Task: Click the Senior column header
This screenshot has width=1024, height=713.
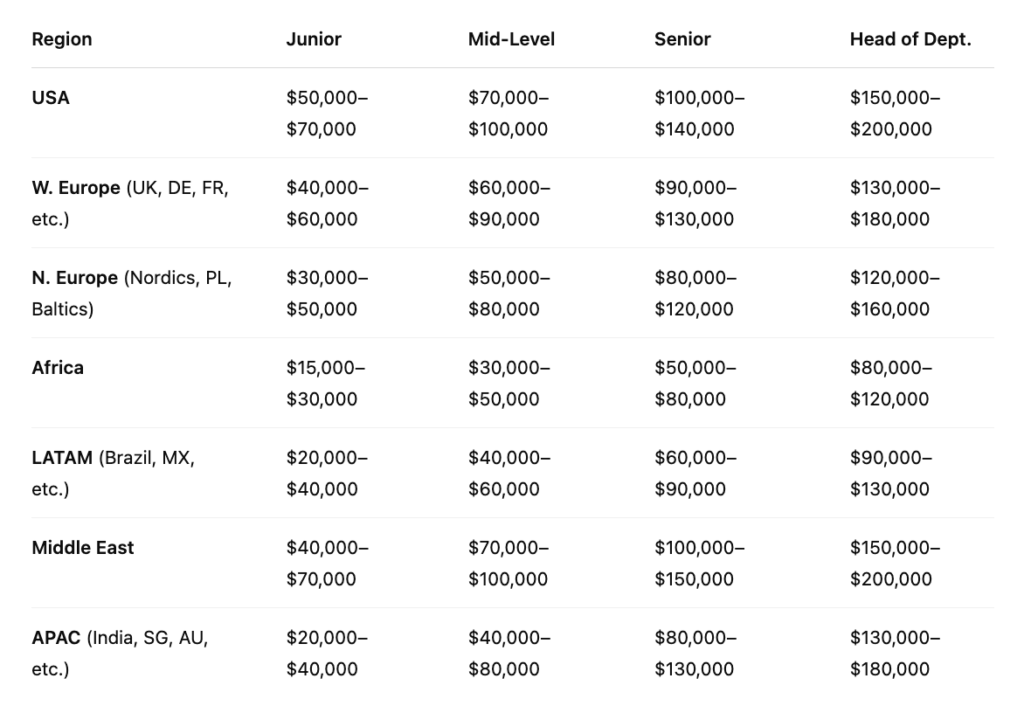Action: coord(683,40)
